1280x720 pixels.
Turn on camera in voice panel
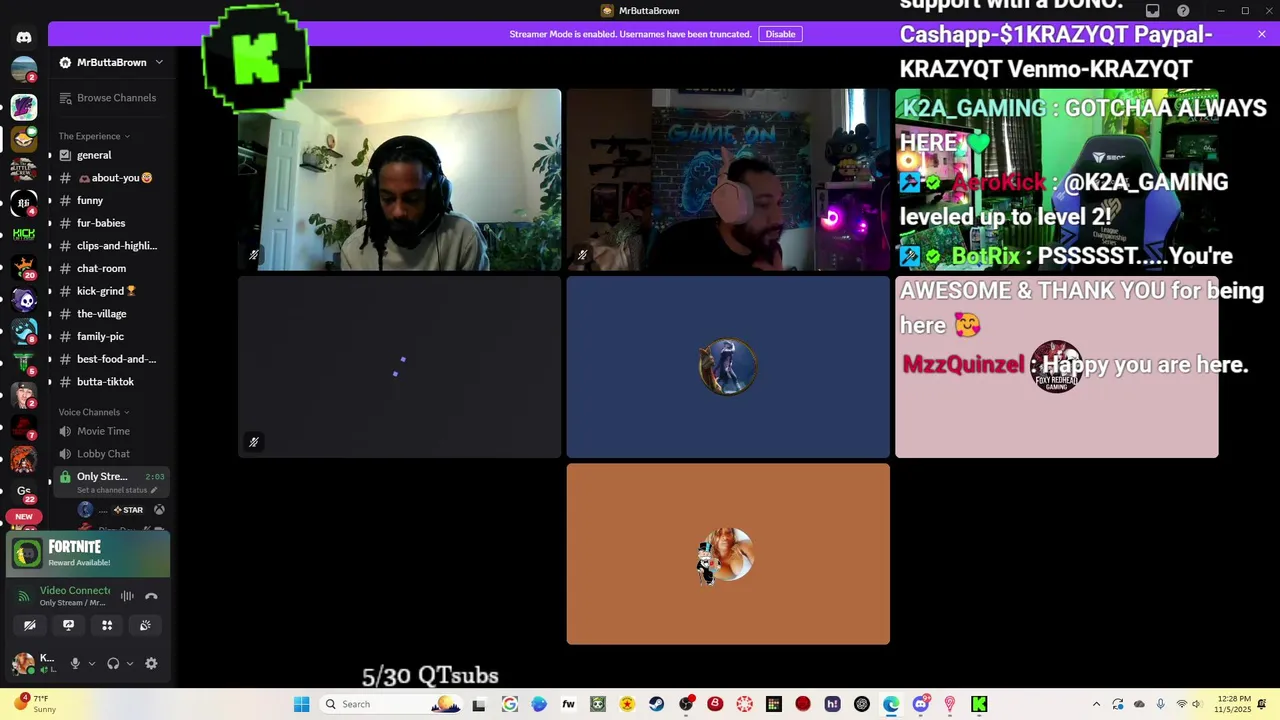coord(30,625)
